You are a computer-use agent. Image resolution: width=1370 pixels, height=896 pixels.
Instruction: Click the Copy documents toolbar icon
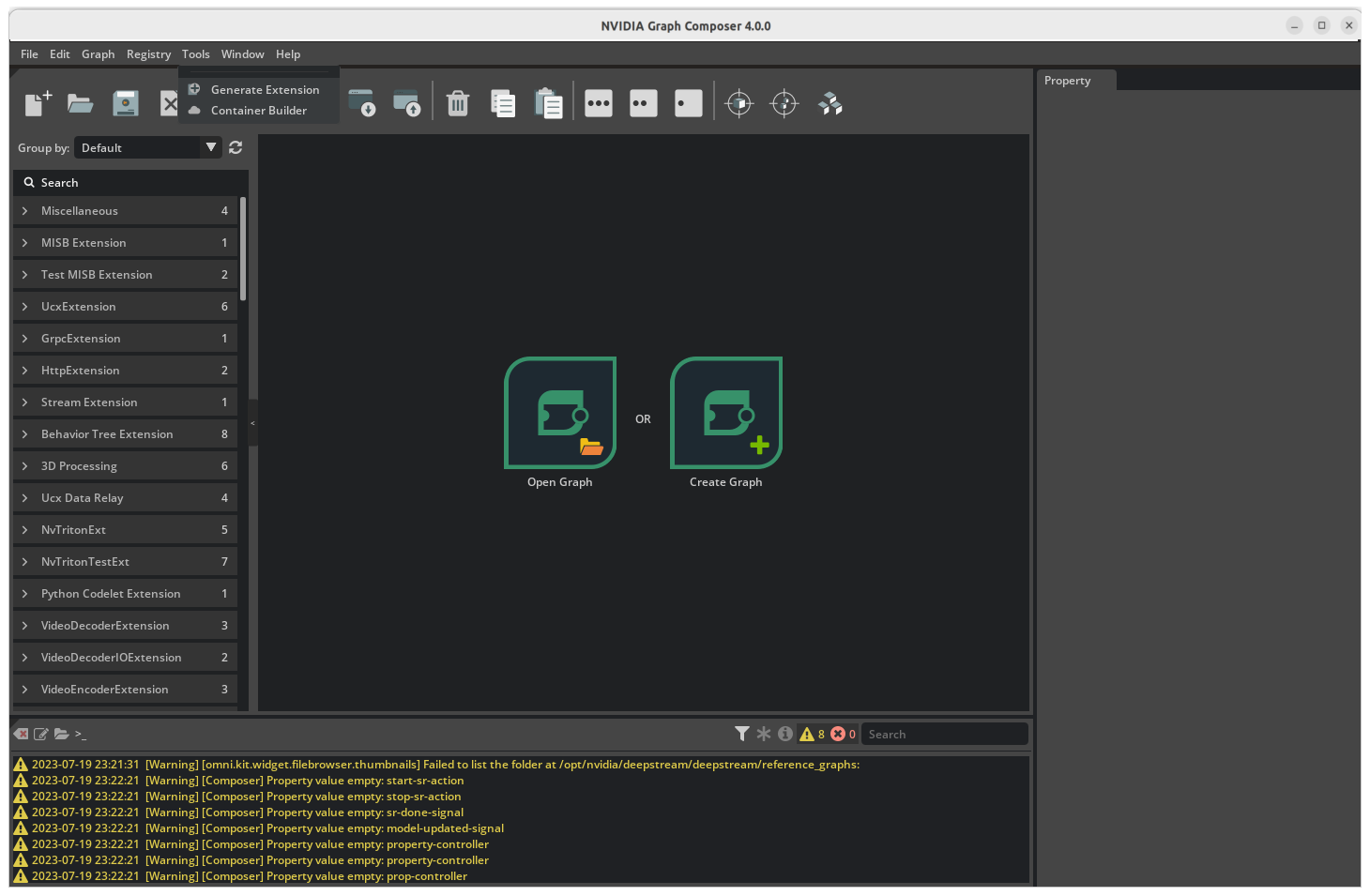tap(503, 103)
